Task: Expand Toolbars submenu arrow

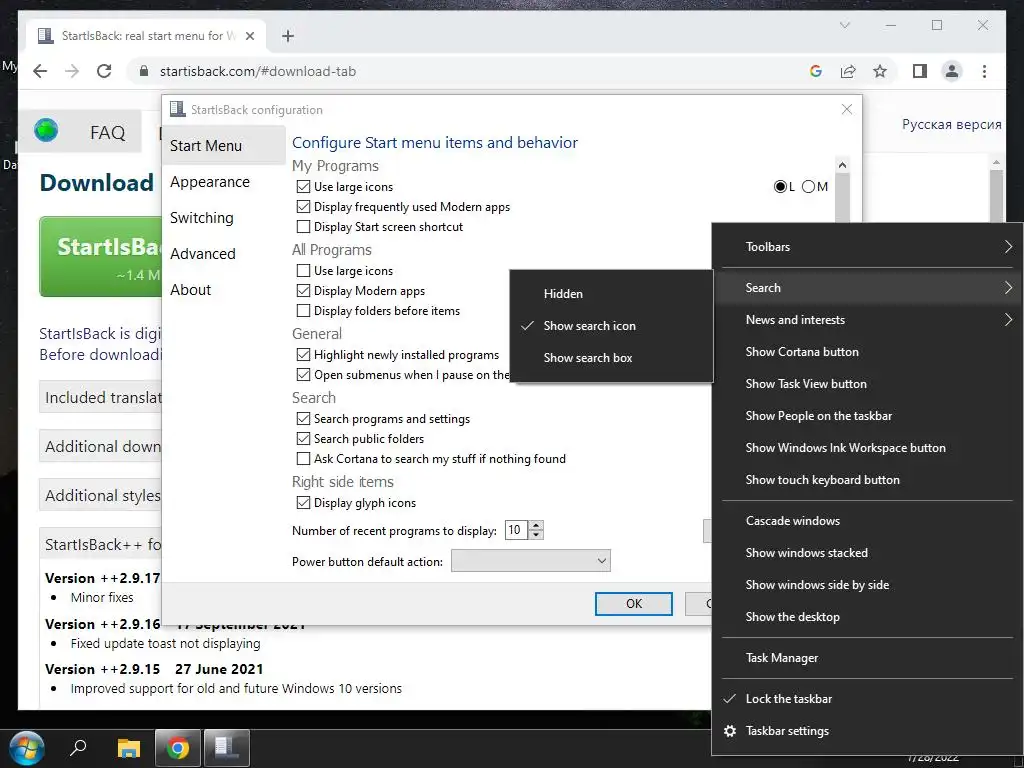Action: point(1008,247)
